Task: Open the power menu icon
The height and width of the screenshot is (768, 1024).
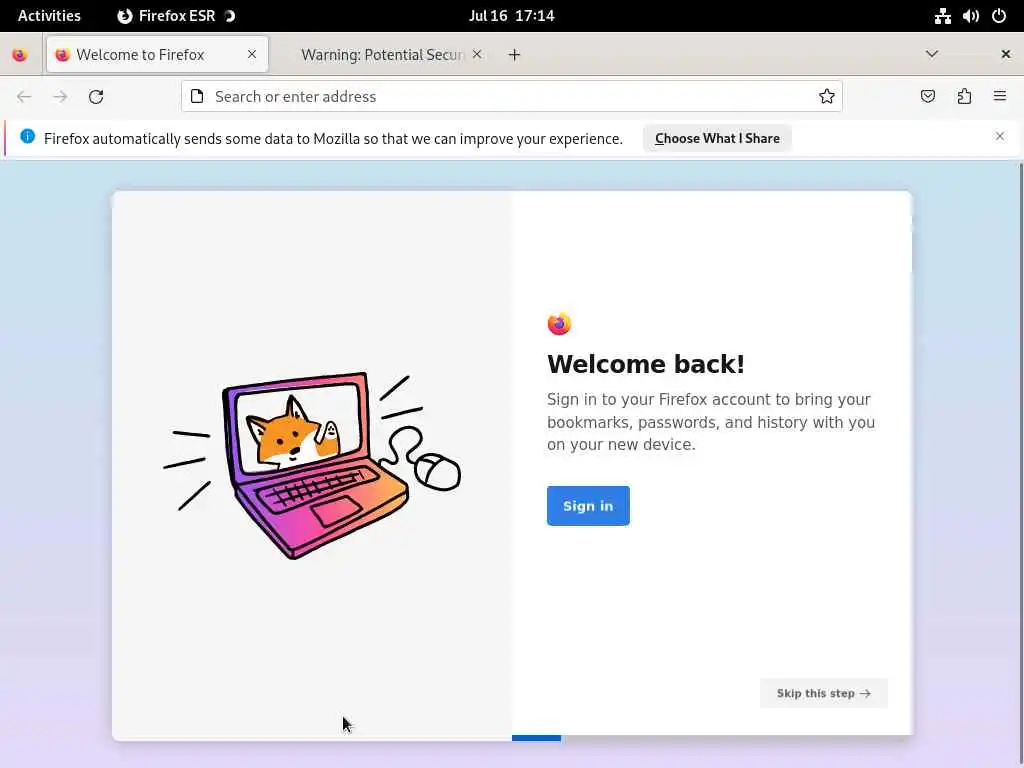Action: [x=999, y=16]
